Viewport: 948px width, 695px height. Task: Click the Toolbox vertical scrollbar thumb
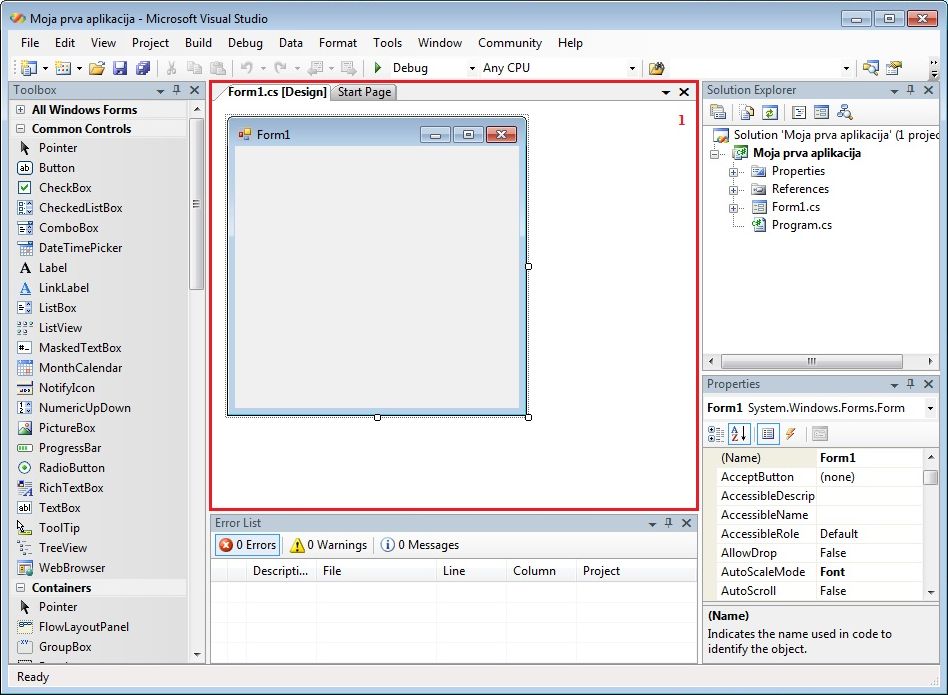pyautogui.click(x=196, y=204)
